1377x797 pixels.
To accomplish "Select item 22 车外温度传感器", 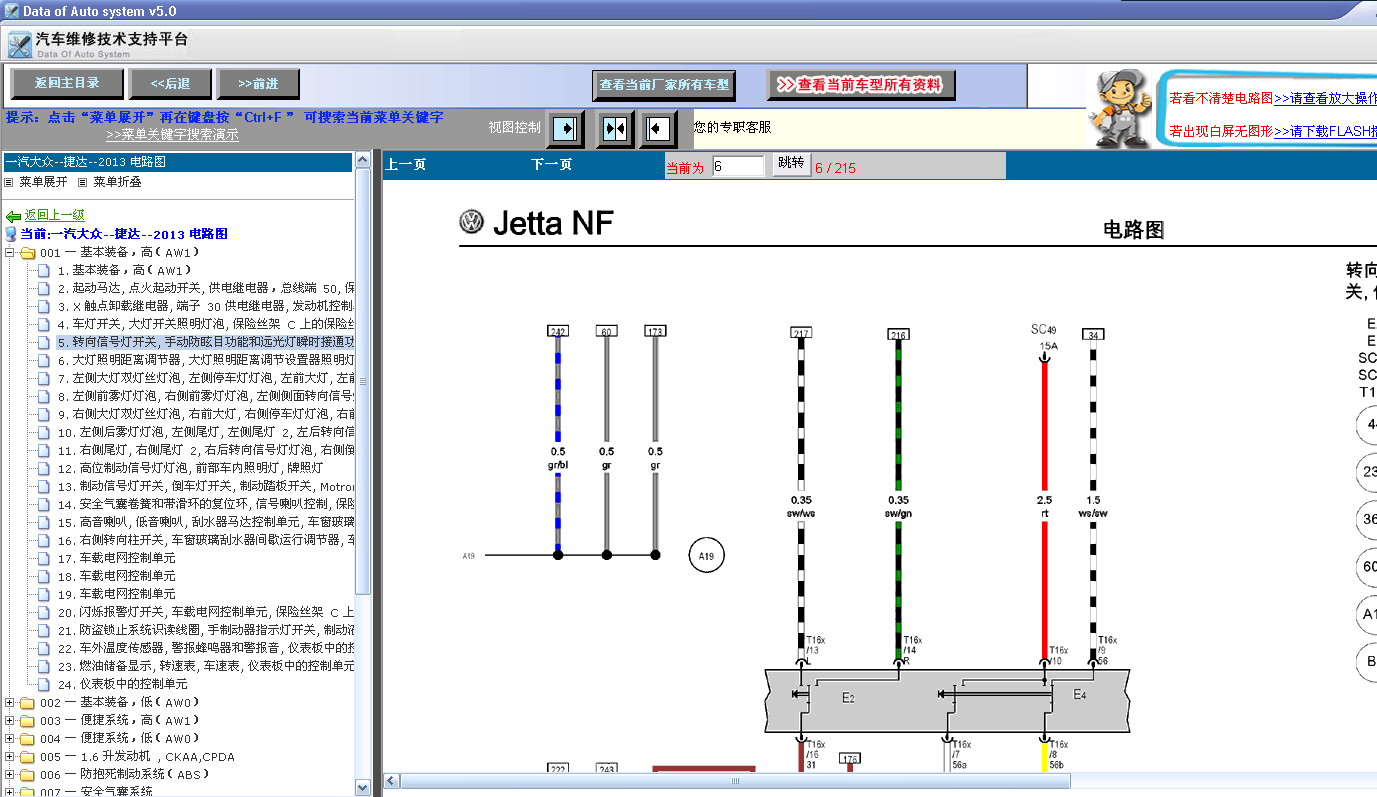I will coord(205,648).
